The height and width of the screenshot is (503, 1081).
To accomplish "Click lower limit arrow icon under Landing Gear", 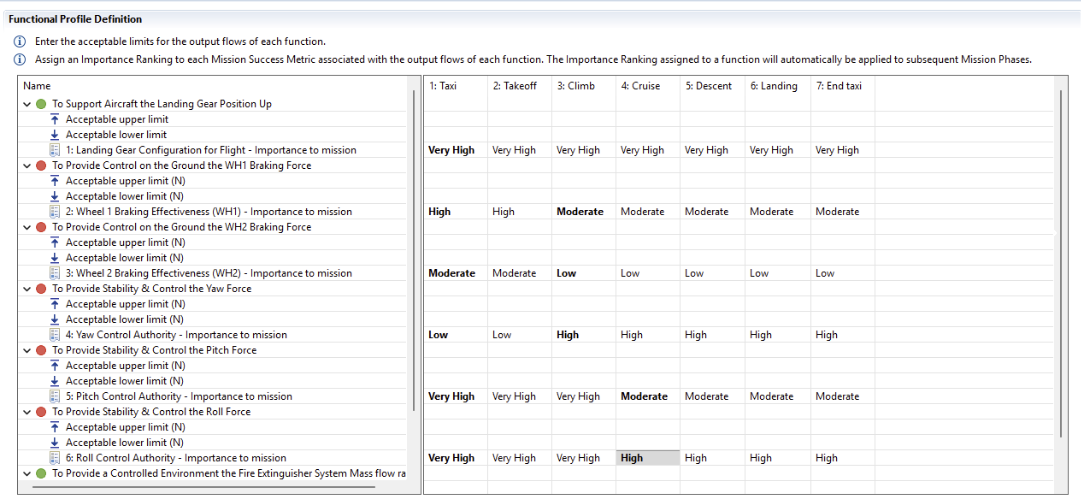I will [55, 134].
